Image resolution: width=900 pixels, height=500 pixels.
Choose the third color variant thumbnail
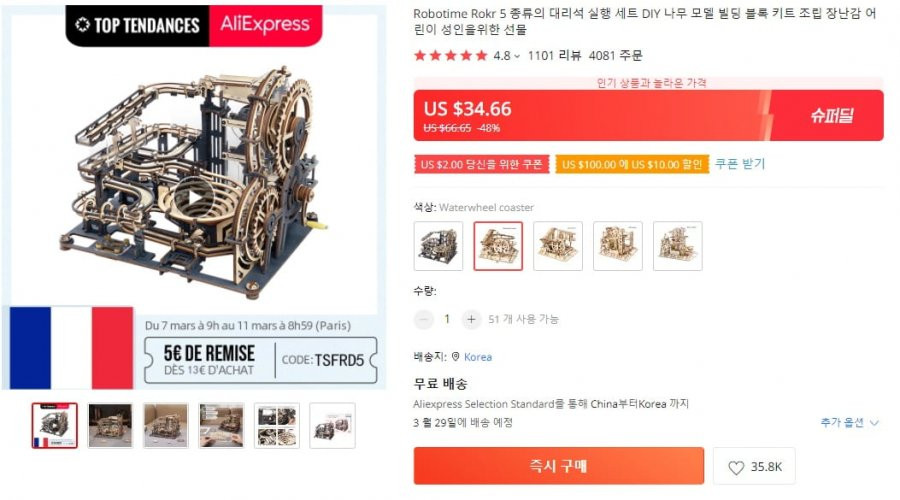558,246
